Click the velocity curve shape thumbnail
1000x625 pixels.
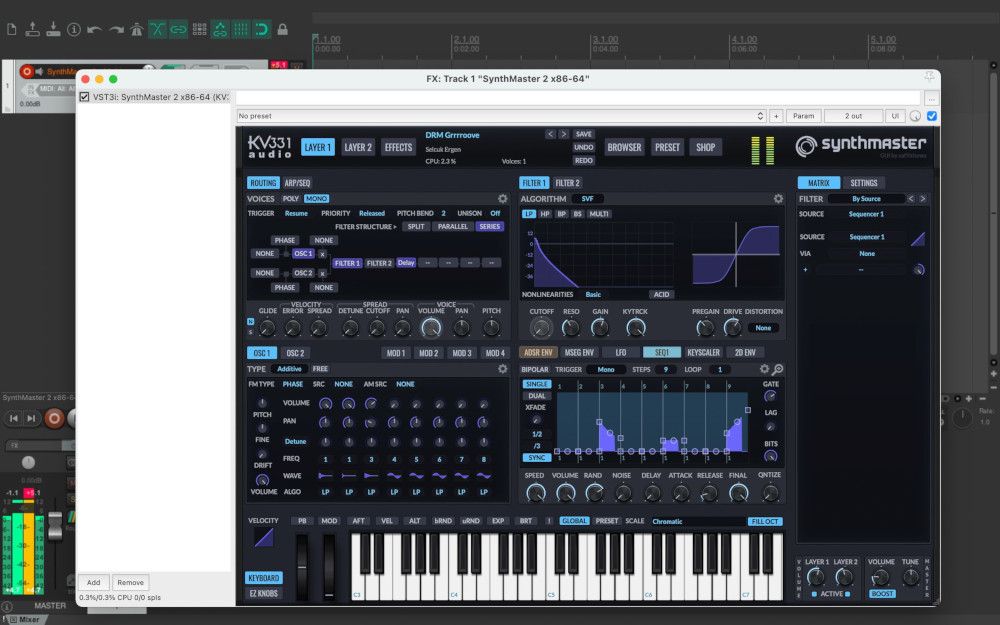pyautogui.click(x=263, y=538)
